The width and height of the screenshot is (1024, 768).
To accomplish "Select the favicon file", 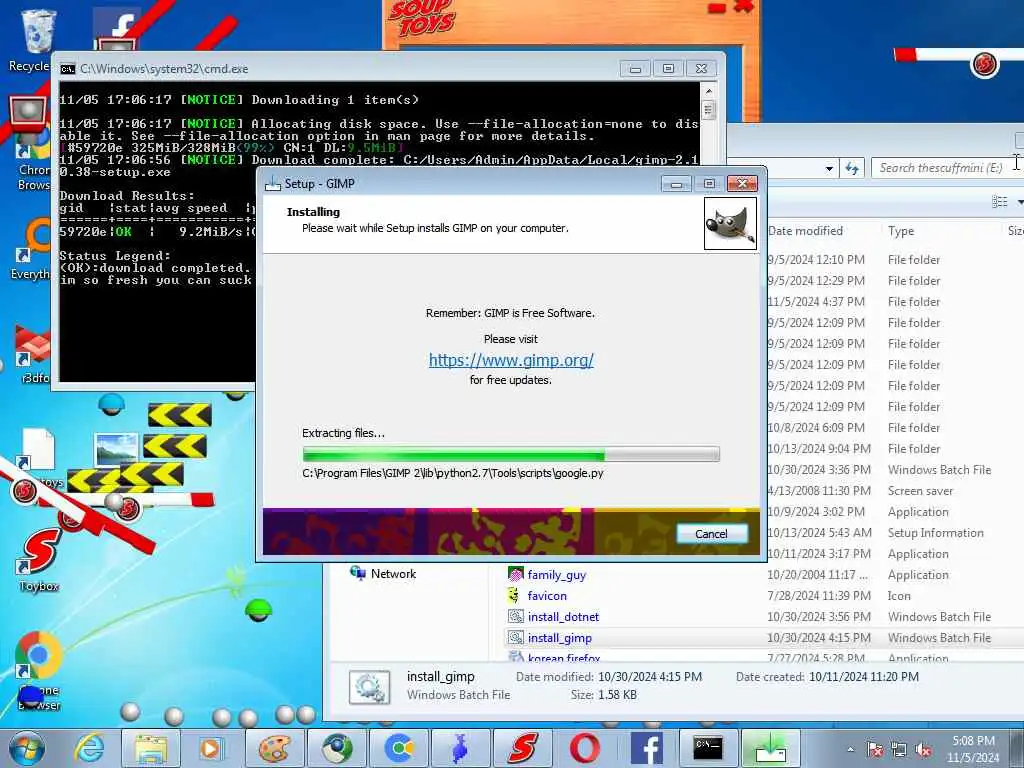I will point(547,596).
